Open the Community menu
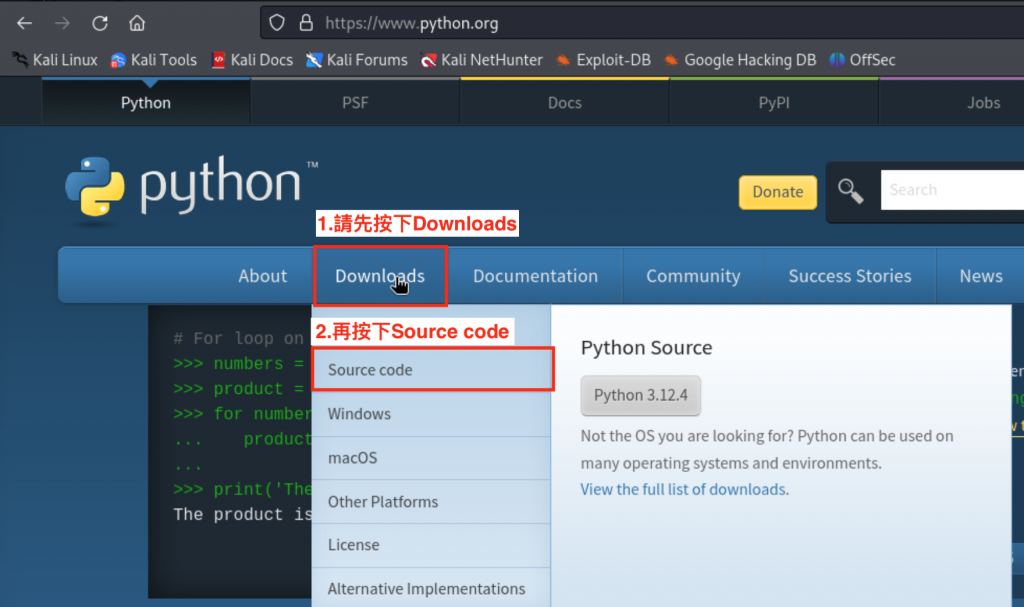1024x607 pixels. [x=693, y=276]
